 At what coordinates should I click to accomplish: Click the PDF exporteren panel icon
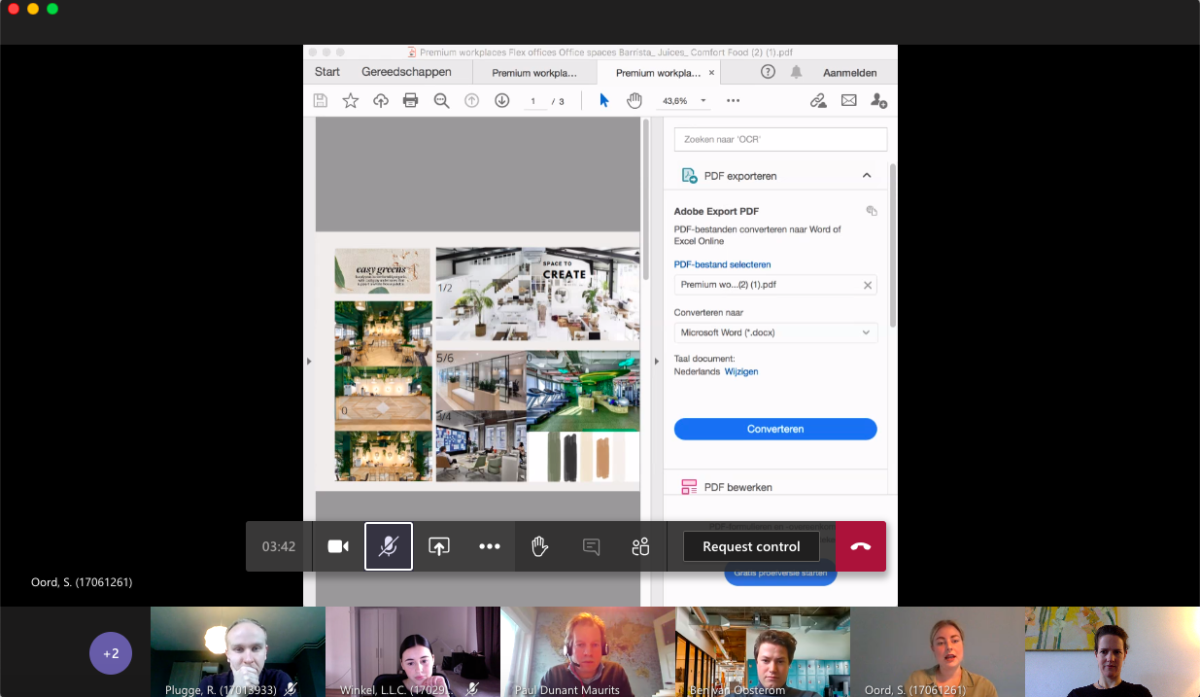pyautogui.click(x=689, y=175)
